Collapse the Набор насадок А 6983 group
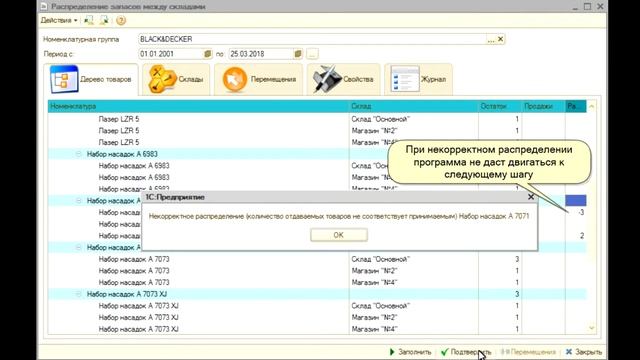 pyautogui.click(x=78, y=154)
